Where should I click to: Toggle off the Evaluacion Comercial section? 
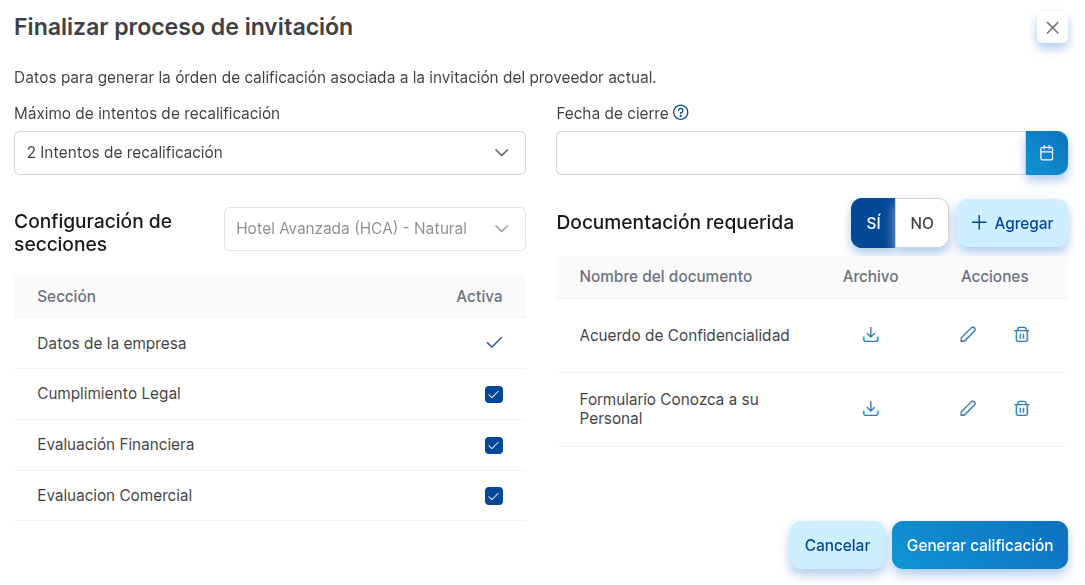click(493, 495)
